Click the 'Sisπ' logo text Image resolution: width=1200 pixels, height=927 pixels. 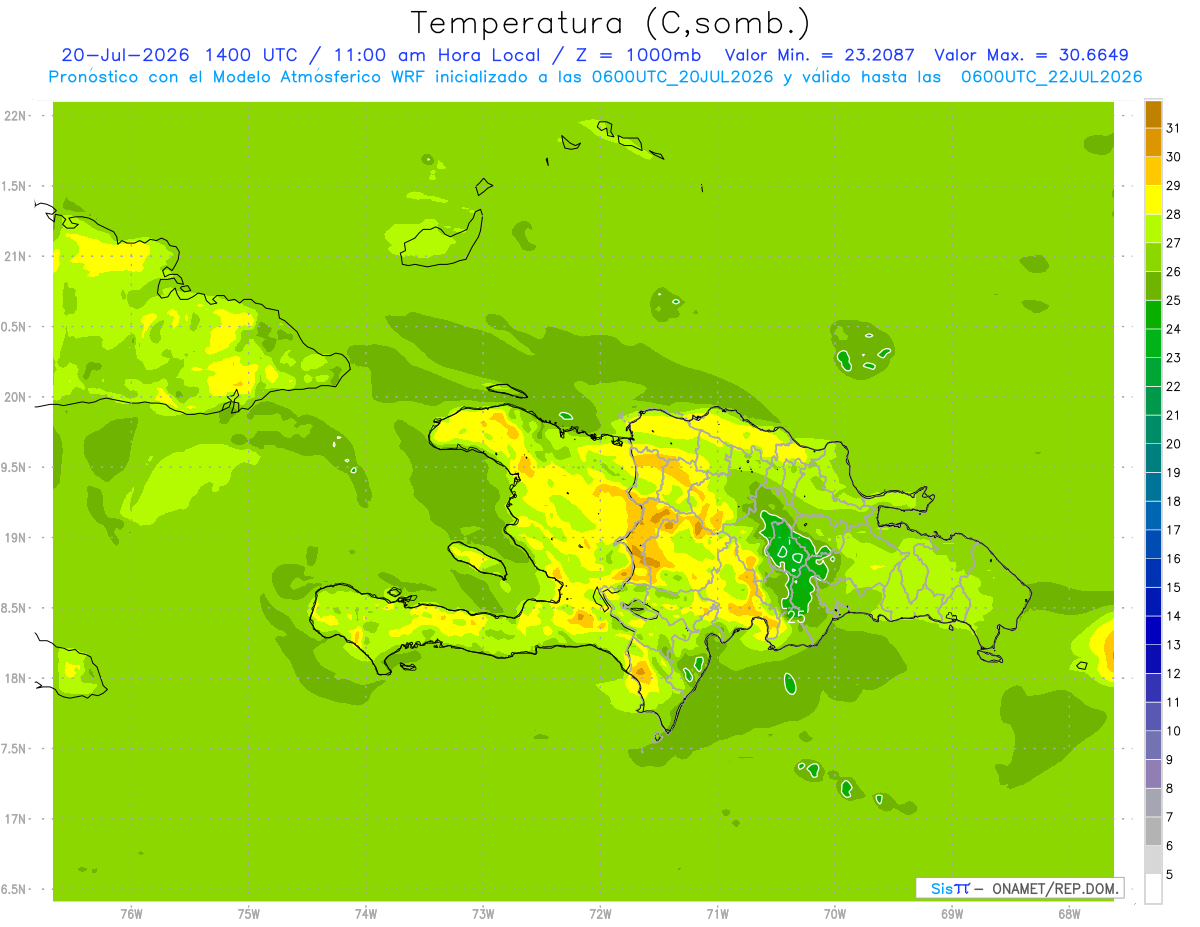point(950,888)
